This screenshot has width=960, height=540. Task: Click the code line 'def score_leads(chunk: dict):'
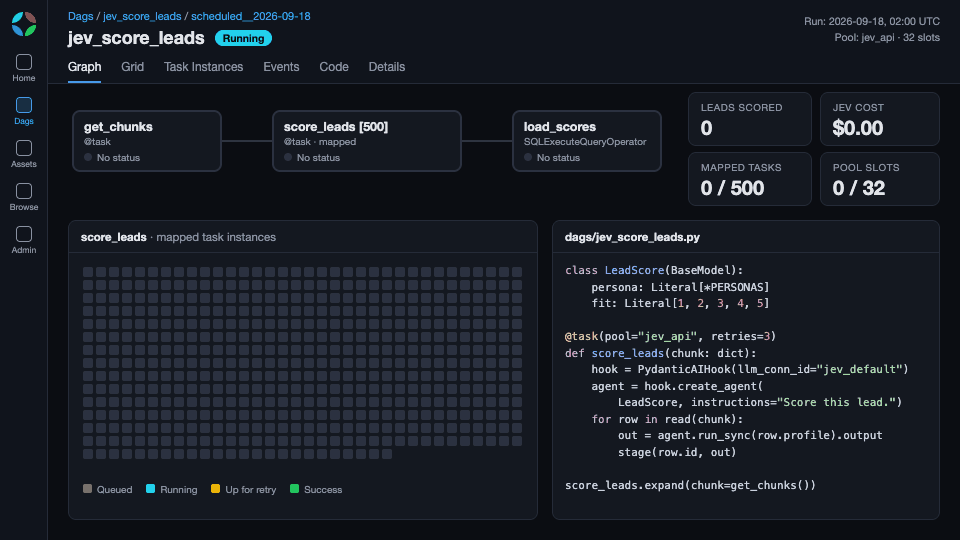coord(661,353)
